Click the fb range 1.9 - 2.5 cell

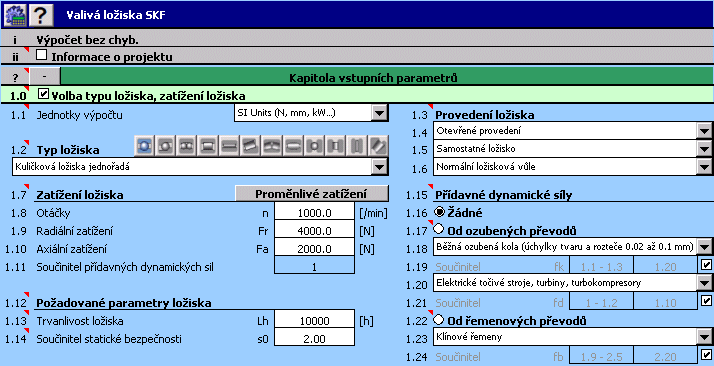tap(601, 357)
